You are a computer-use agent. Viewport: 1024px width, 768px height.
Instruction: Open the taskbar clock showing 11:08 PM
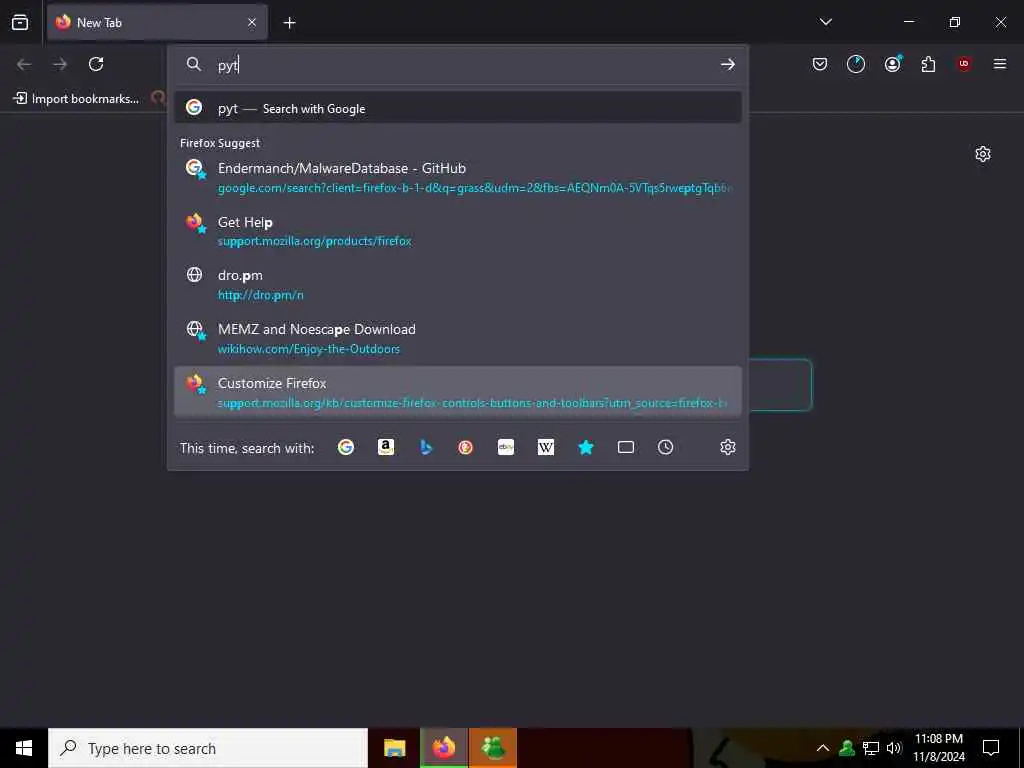(x=938, y=748)
